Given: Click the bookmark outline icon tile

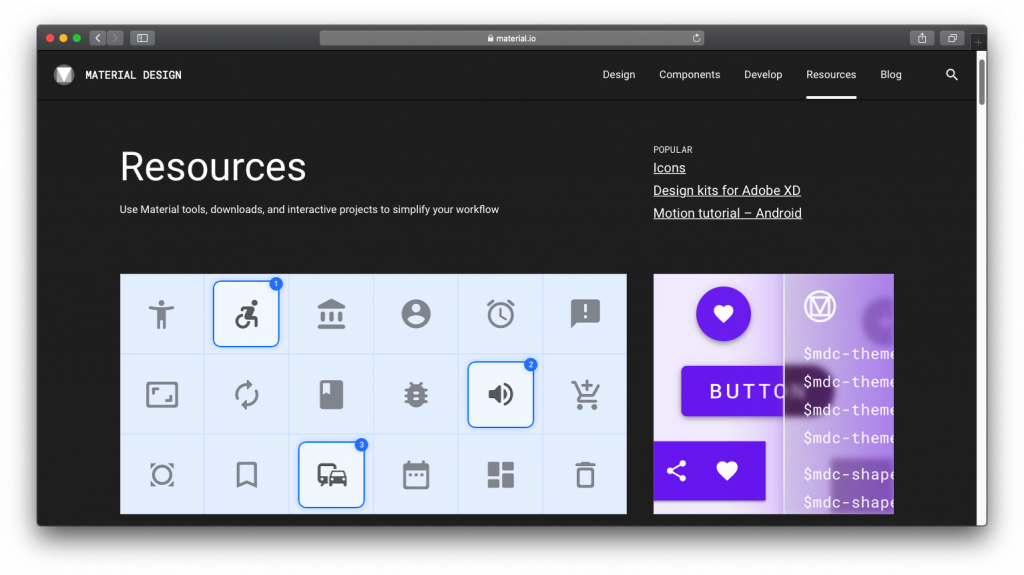Looking at the screenshot, I should (x=246, y=475).
